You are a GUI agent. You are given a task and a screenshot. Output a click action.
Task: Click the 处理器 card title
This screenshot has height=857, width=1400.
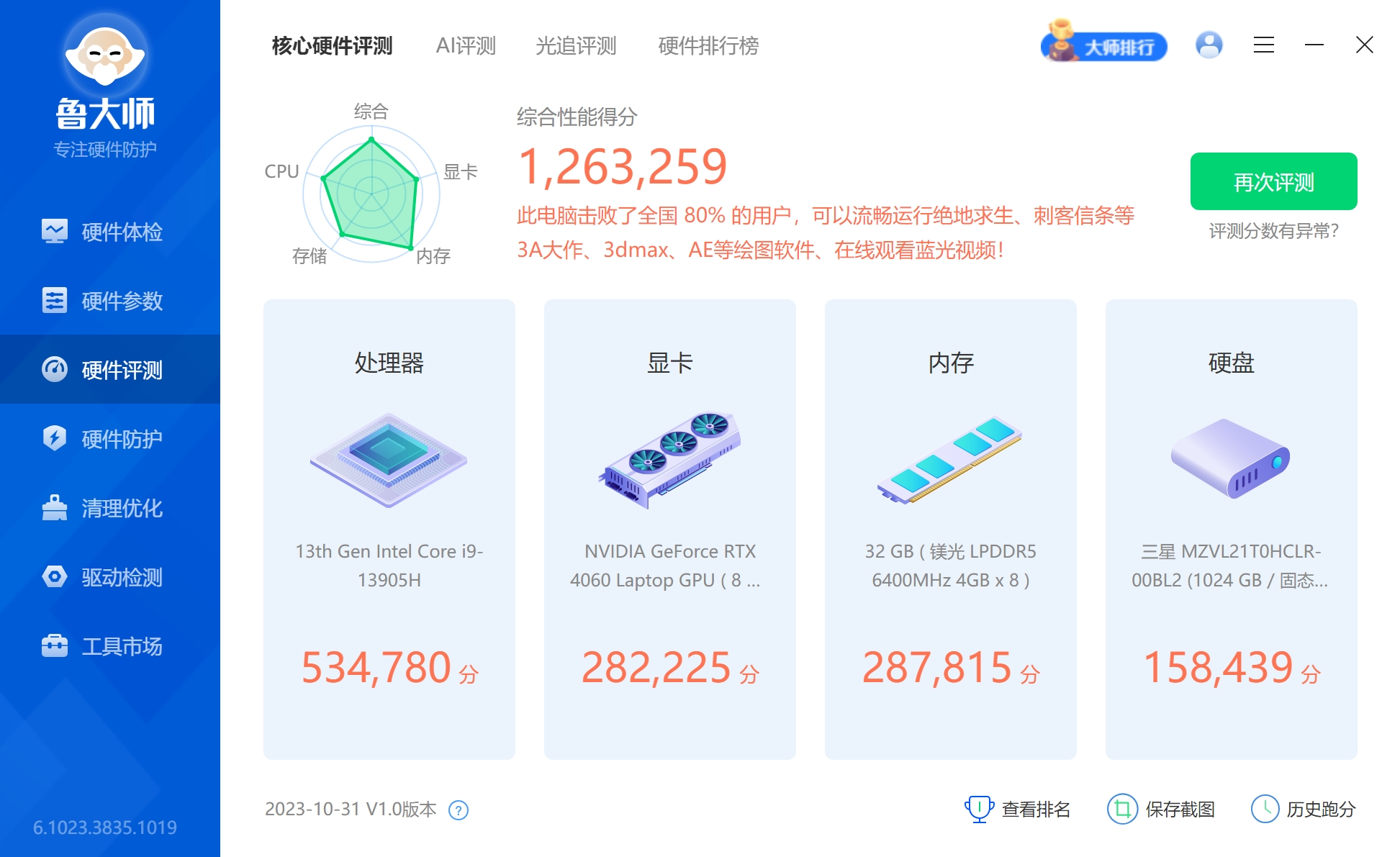389,363
